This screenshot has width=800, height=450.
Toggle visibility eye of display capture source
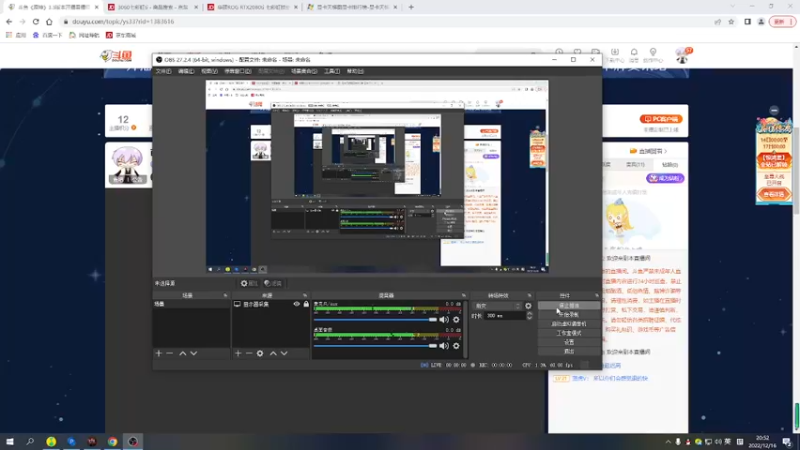tap(296, 304)
